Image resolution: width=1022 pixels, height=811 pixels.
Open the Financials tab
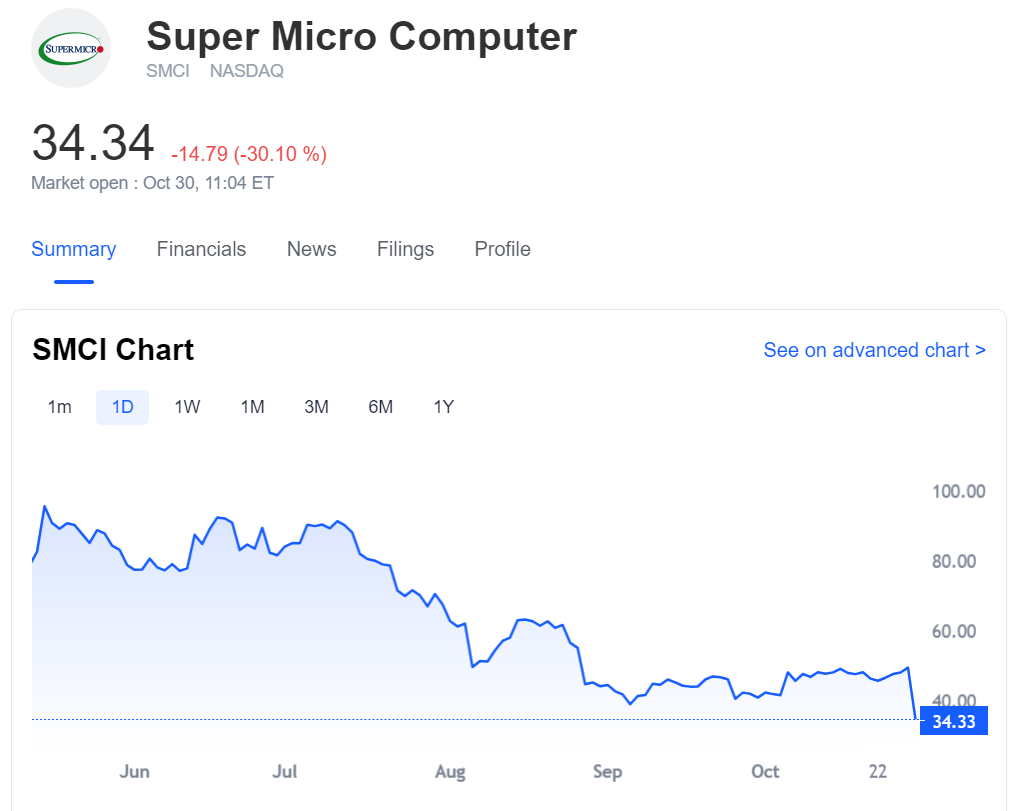(201, 249)
